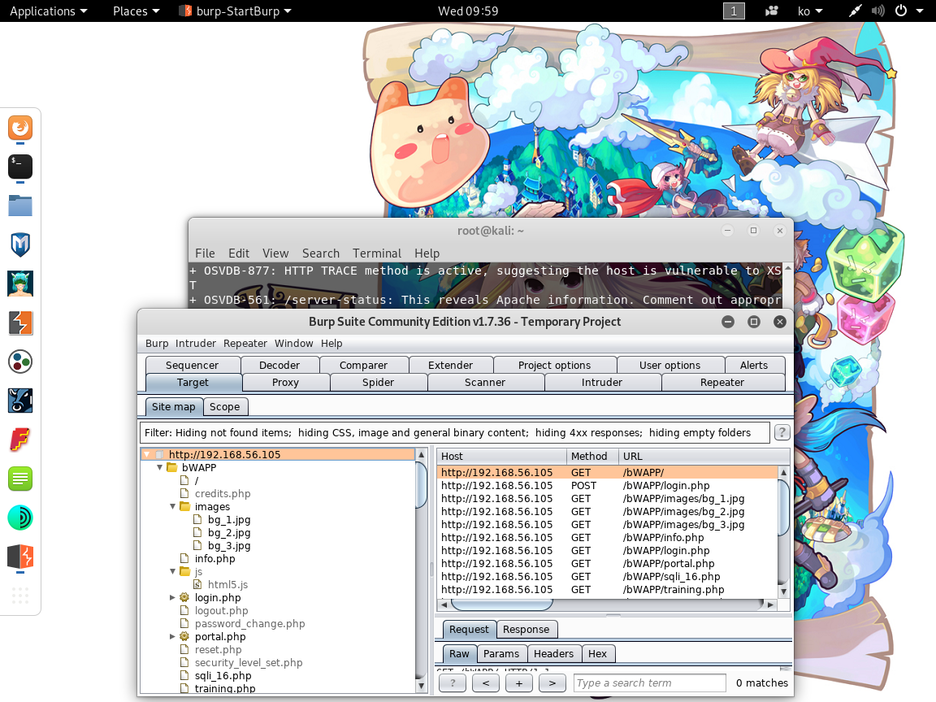Switch to the Response tab
The width and height of the screenshot is (936, 702).
(x=526, y=629)
